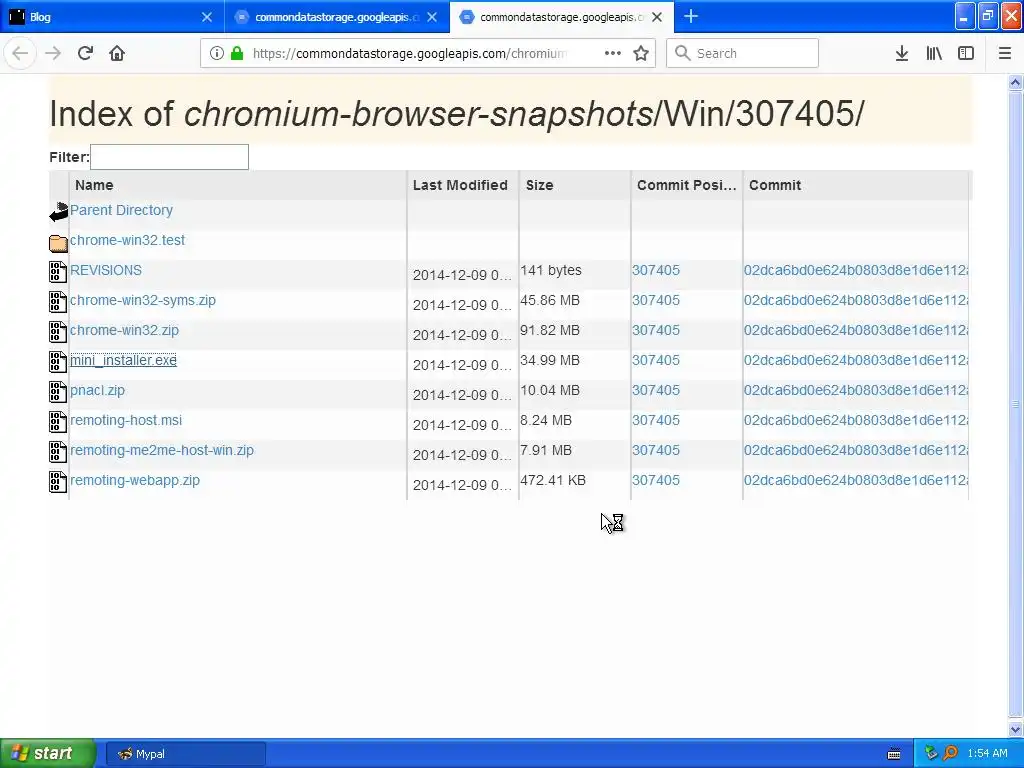This screenshot has width=1024, height=768.
Task: Download pnacl.zip
Action: 97,391
